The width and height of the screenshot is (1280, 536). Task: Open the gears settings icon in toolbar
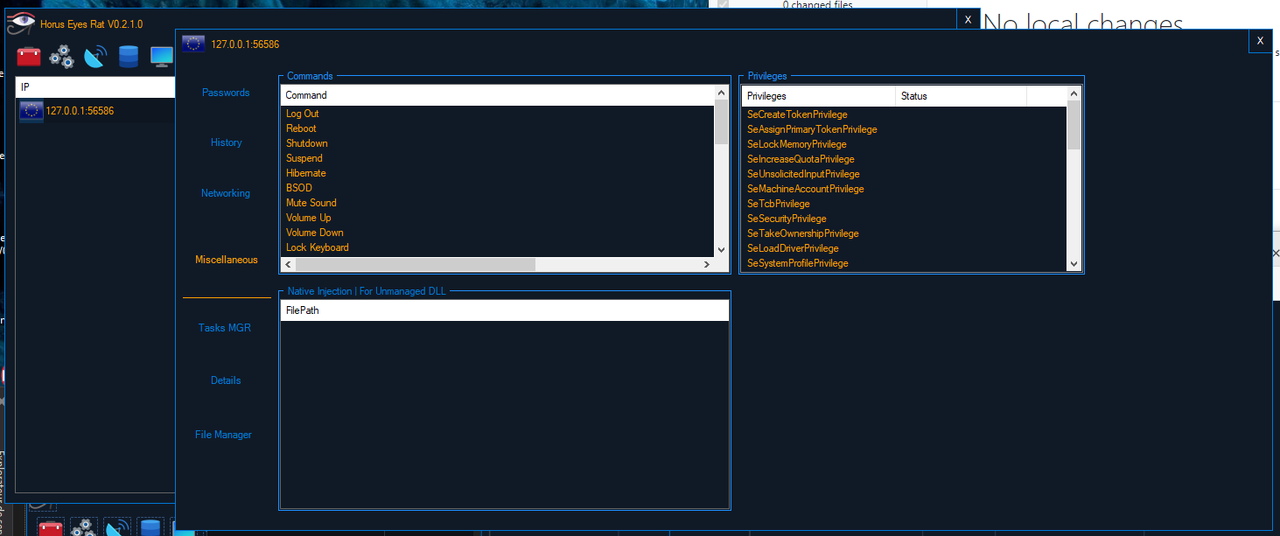click(x=62, y=56)
